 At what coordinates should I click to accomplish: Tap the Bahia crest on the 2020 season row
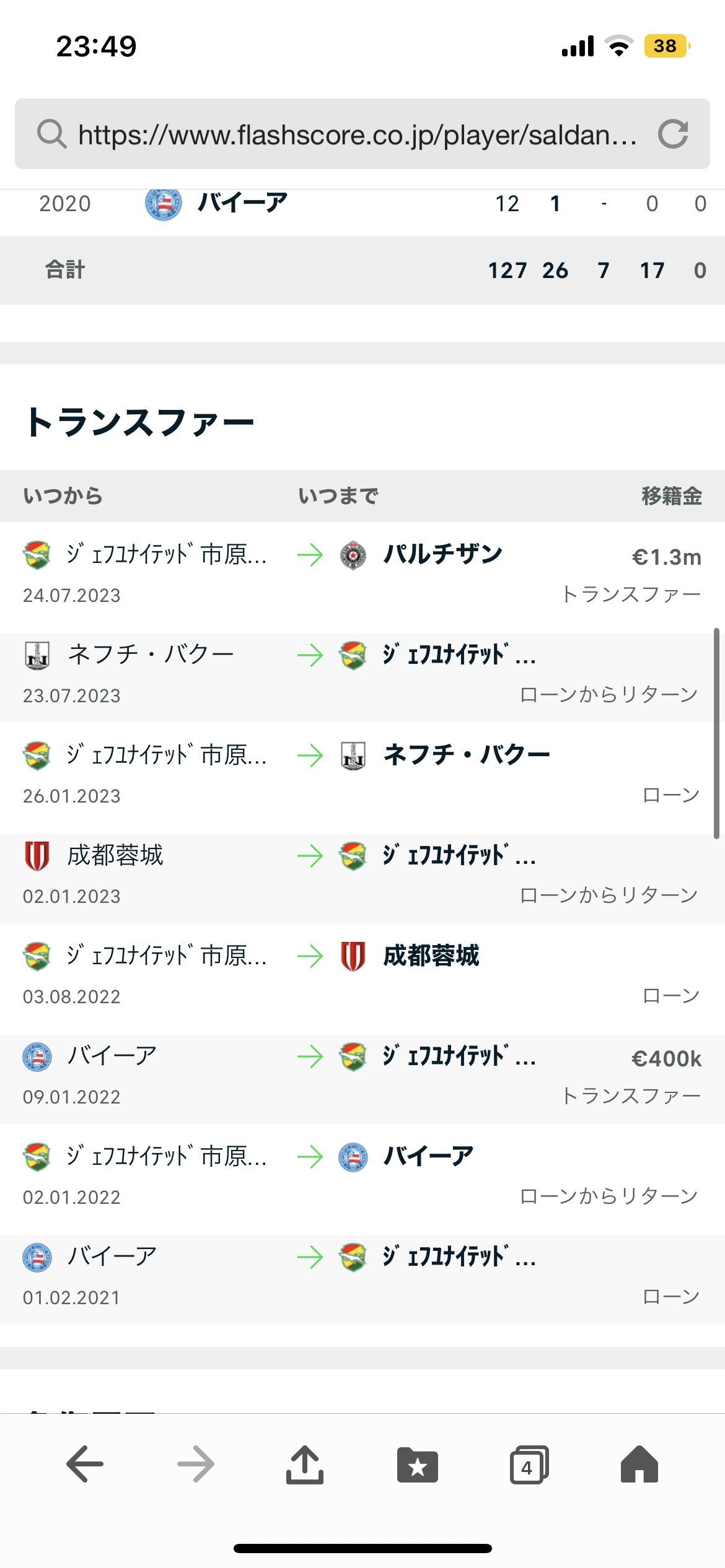pyautogui.click(x=163, y=203)
